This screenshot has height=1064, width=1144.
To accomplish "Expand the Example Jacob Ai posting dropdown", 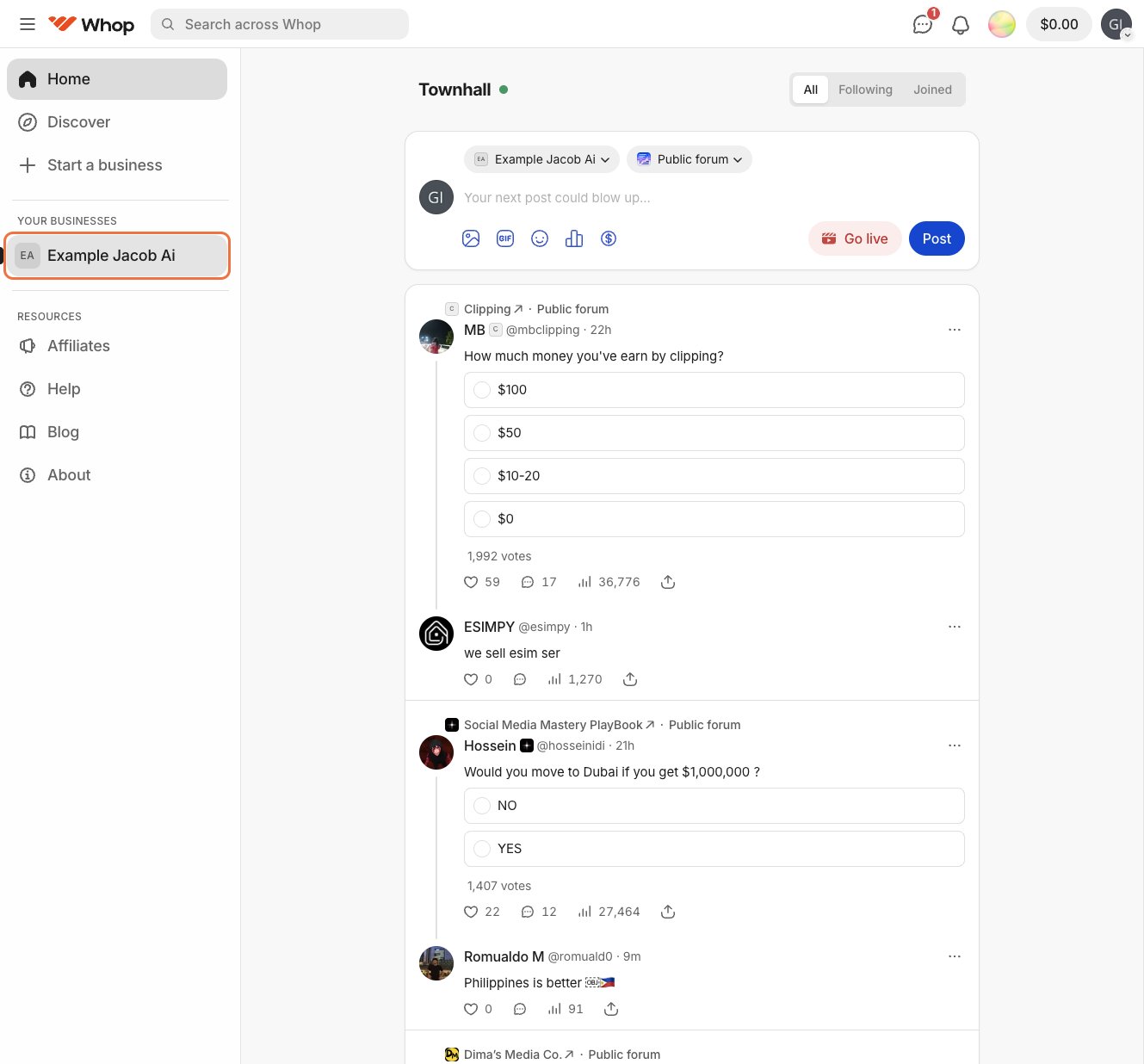I will point(541,159).
